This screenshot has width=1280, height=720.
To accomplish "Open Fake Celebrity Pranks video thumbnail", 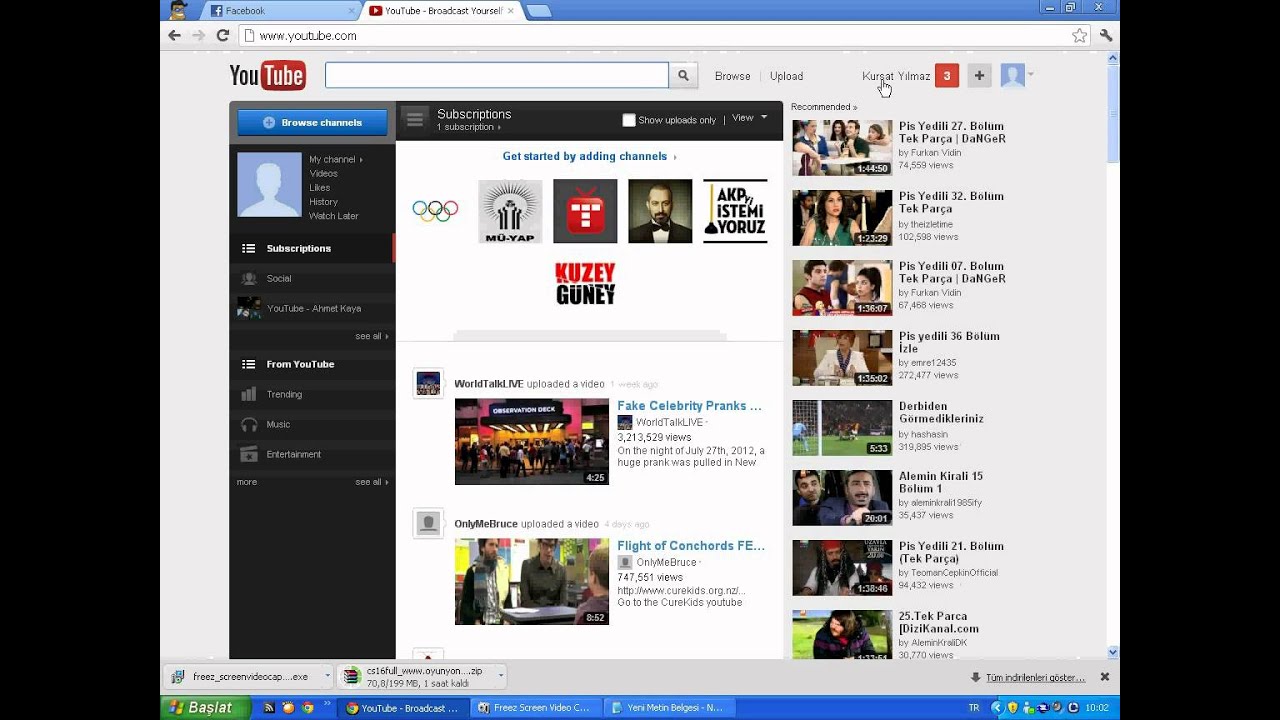I will [x=531, y=442].
